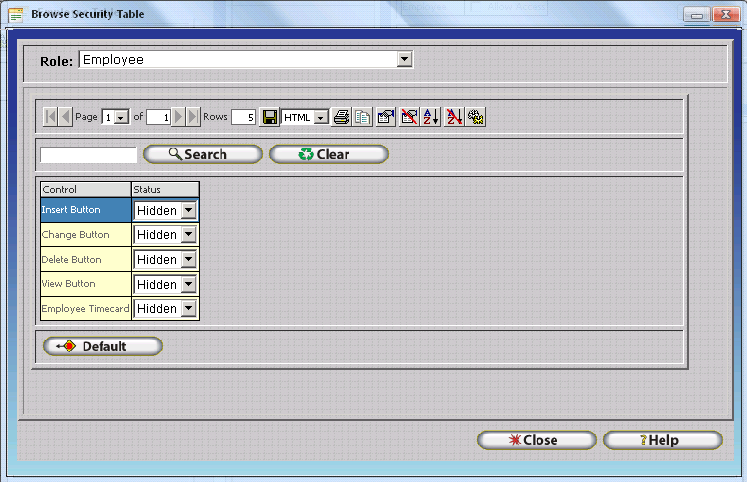Click the next page arrow

(179, 117)
